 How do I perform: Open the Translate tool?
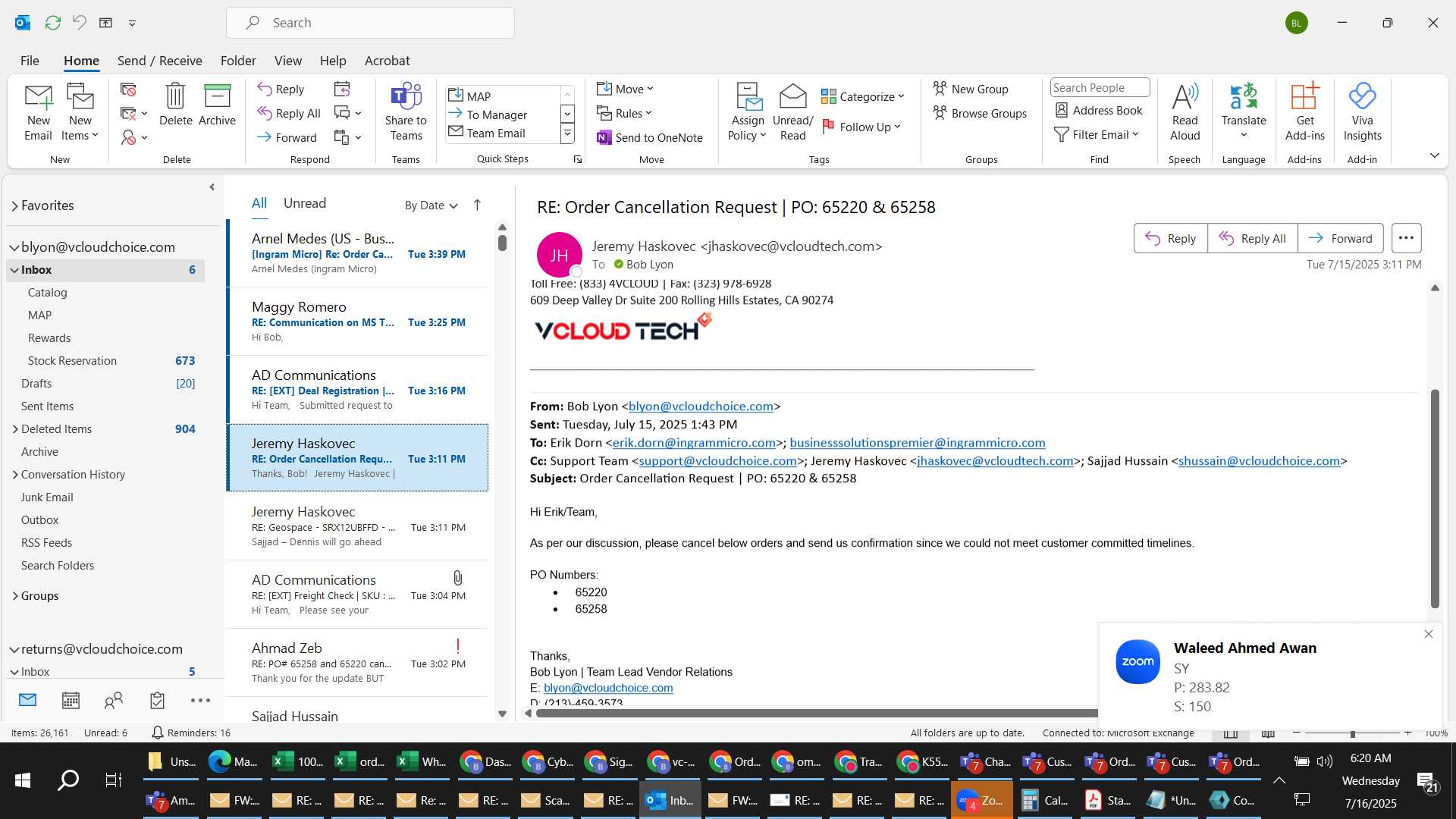coord(1244,112)
